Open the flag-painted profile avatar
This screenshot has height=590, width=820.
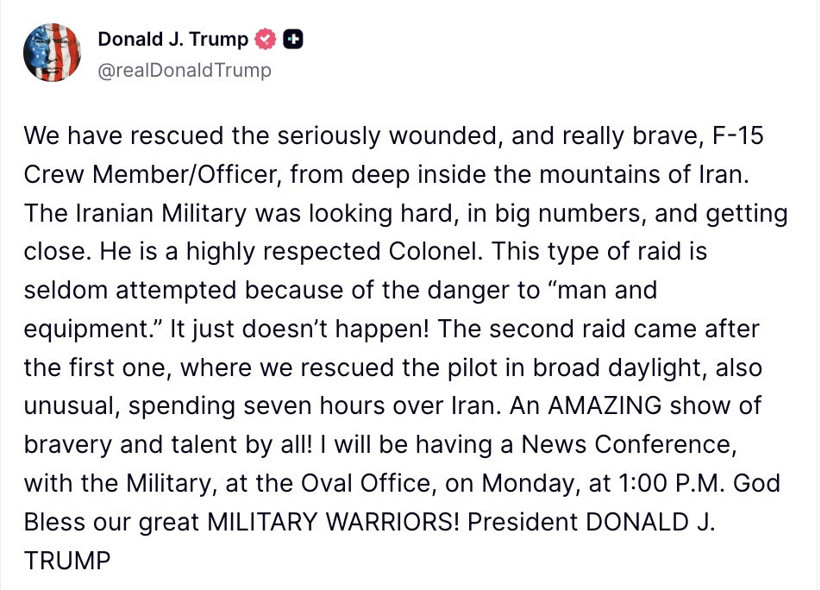pyautogui.click(x=52, y=53)
